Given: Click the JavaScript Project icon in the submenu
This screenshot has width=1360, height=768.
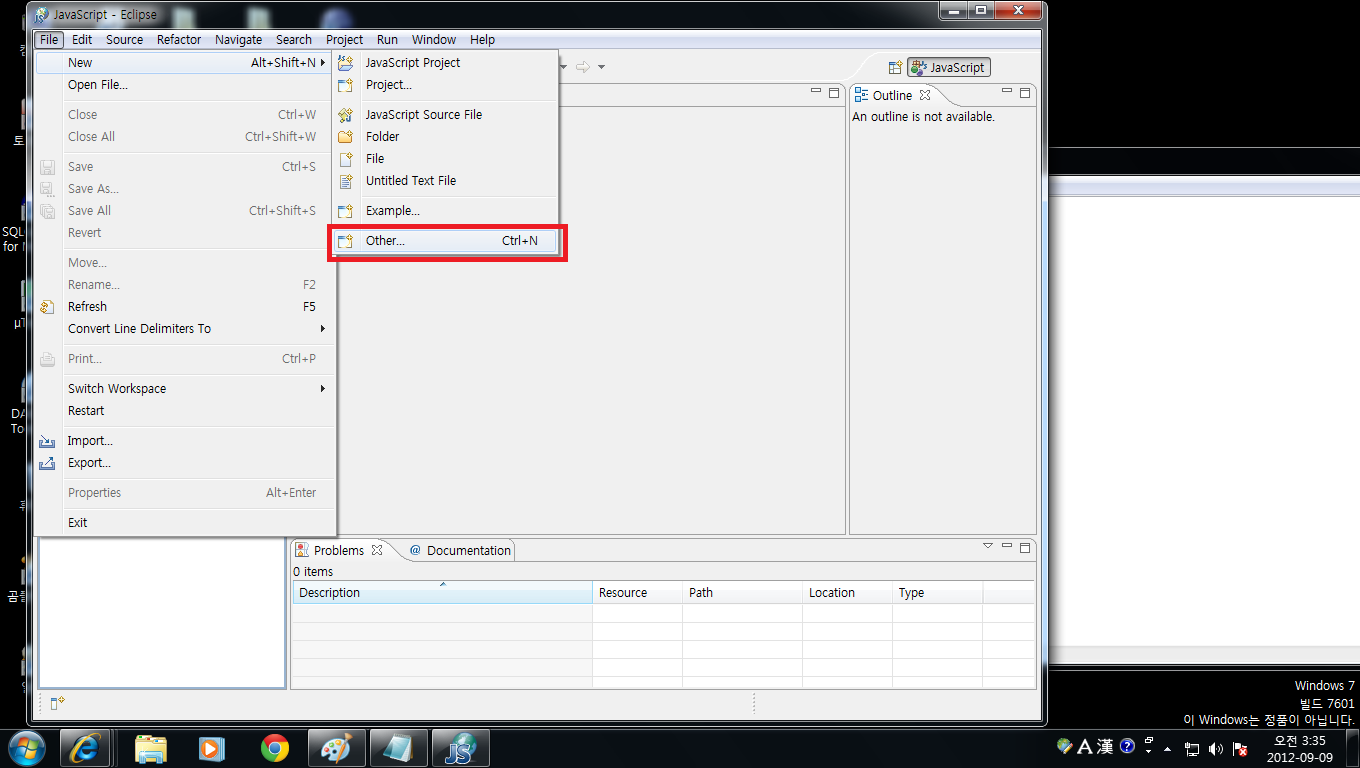Looking at the screenshot, I should coord(346,63).
